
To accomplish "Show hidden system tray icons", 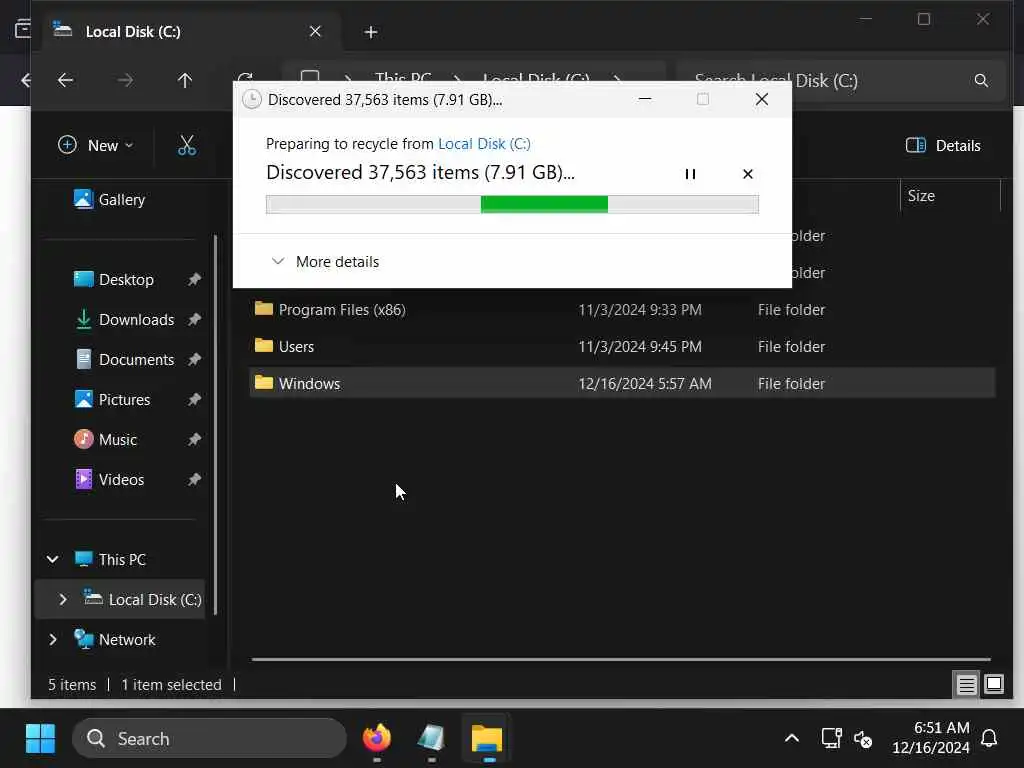I will coord(792,738).
